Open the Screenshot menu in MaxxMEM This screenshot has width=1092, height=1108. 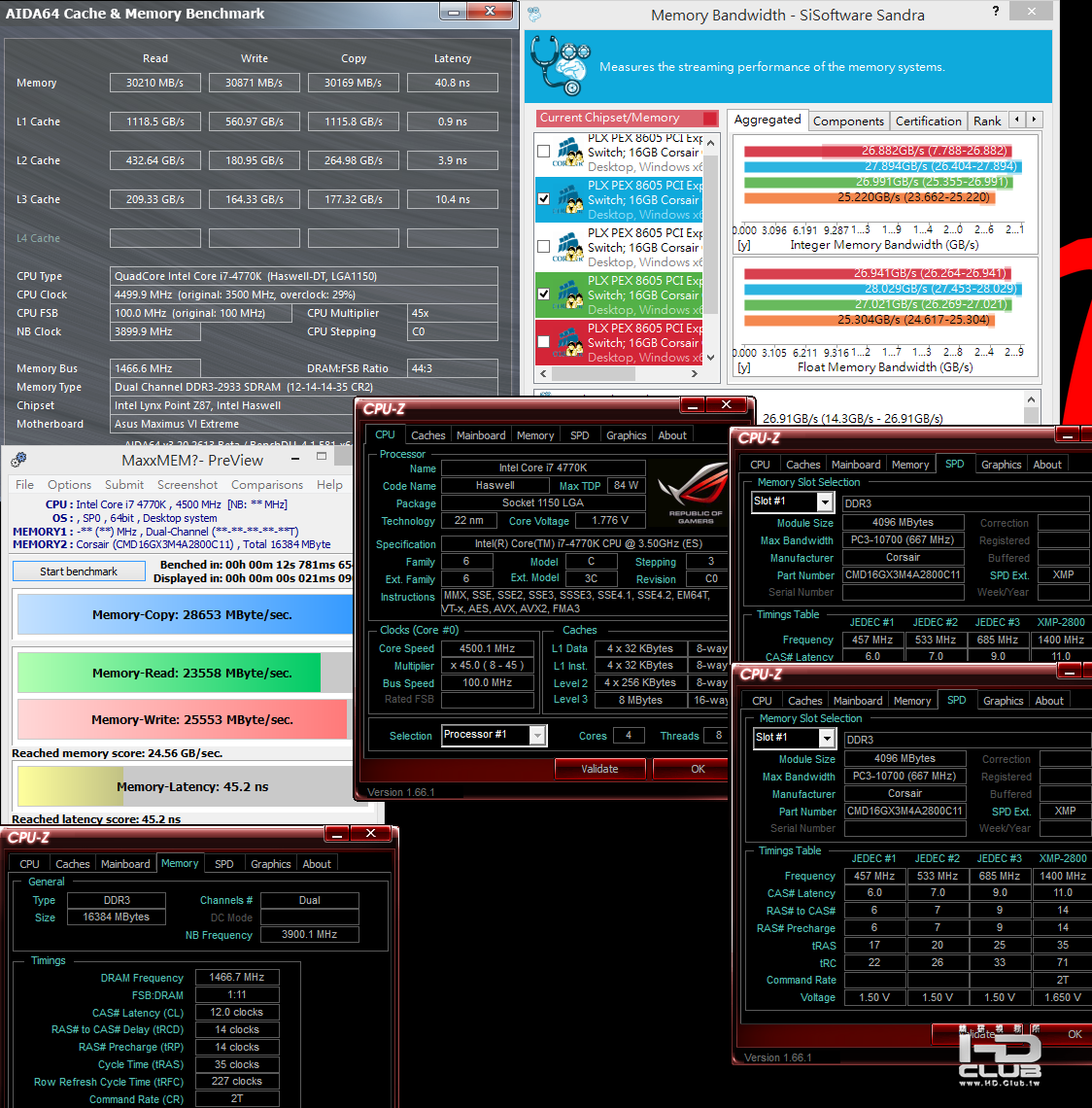(x=188, y=485)
